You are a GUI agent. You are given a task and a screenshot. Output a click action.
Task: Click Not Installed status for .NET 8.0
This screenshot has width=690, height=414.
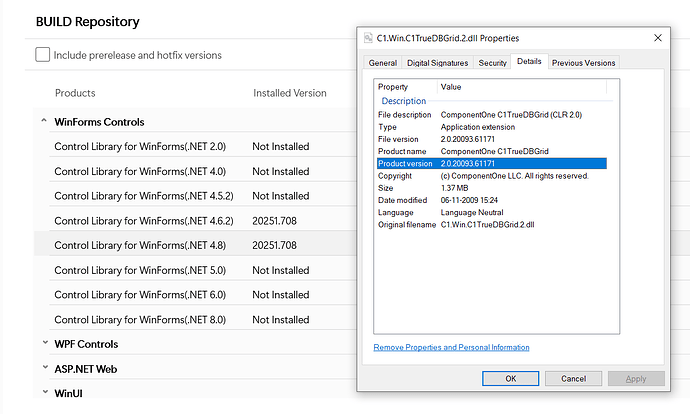tap(281, 319)
